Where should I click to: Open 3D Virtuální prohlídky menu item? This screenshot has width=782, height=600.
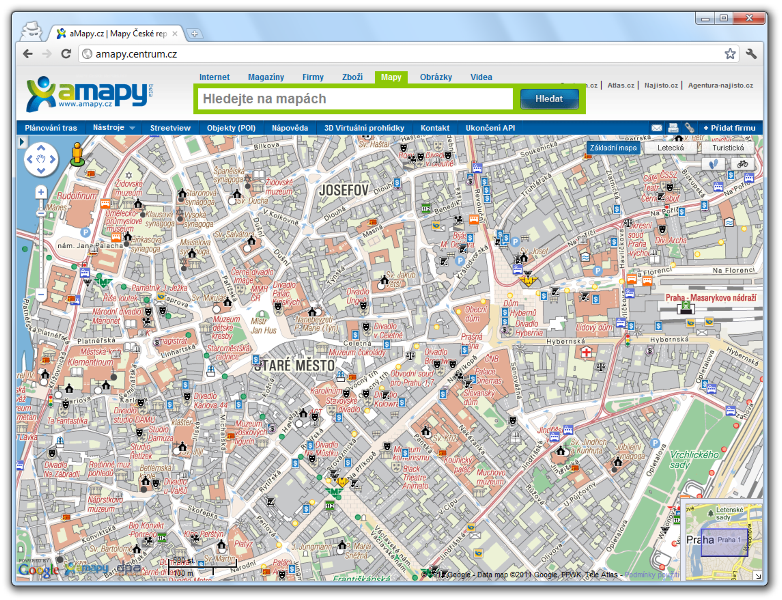click(364, 128)
